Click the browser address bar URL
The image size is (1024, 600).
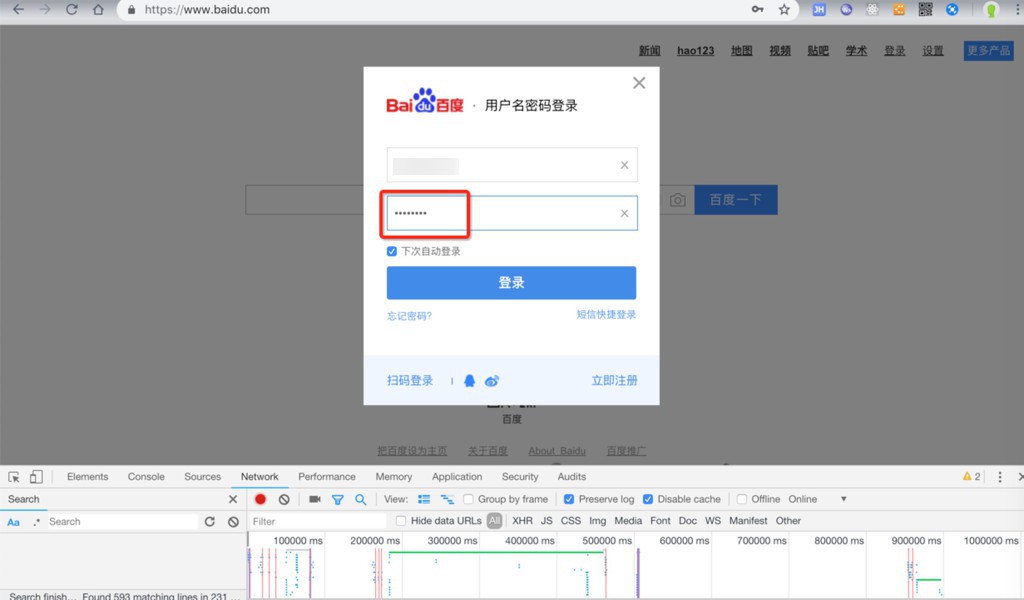point(207,9)
